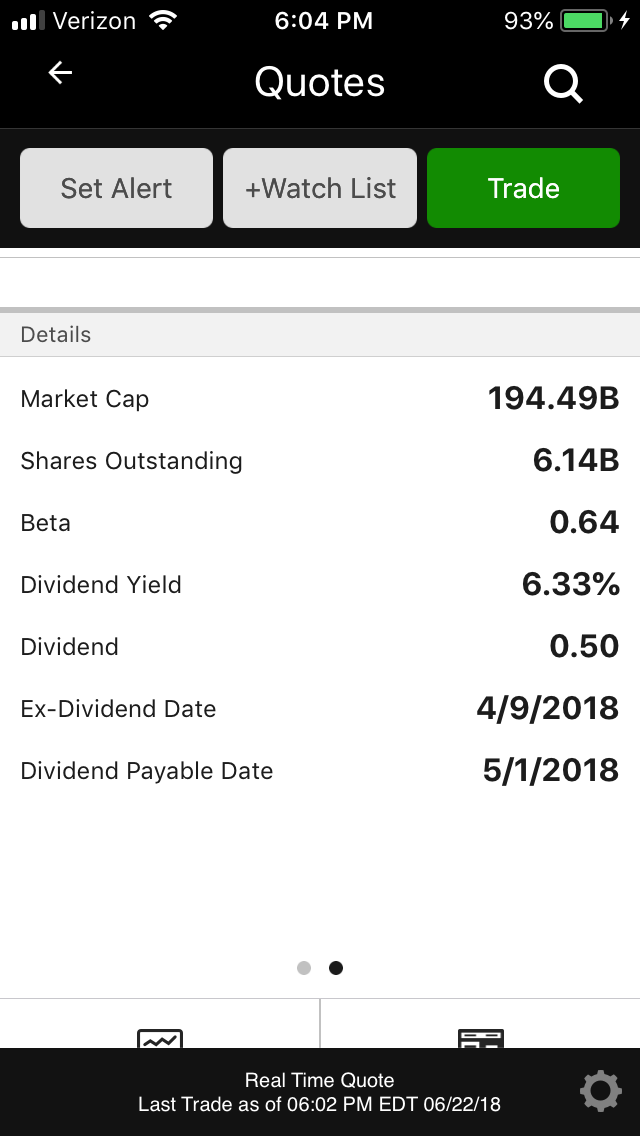640x1136 pixels.
Task: Tap the Quotes title in header
Action: tap(320, 82)
